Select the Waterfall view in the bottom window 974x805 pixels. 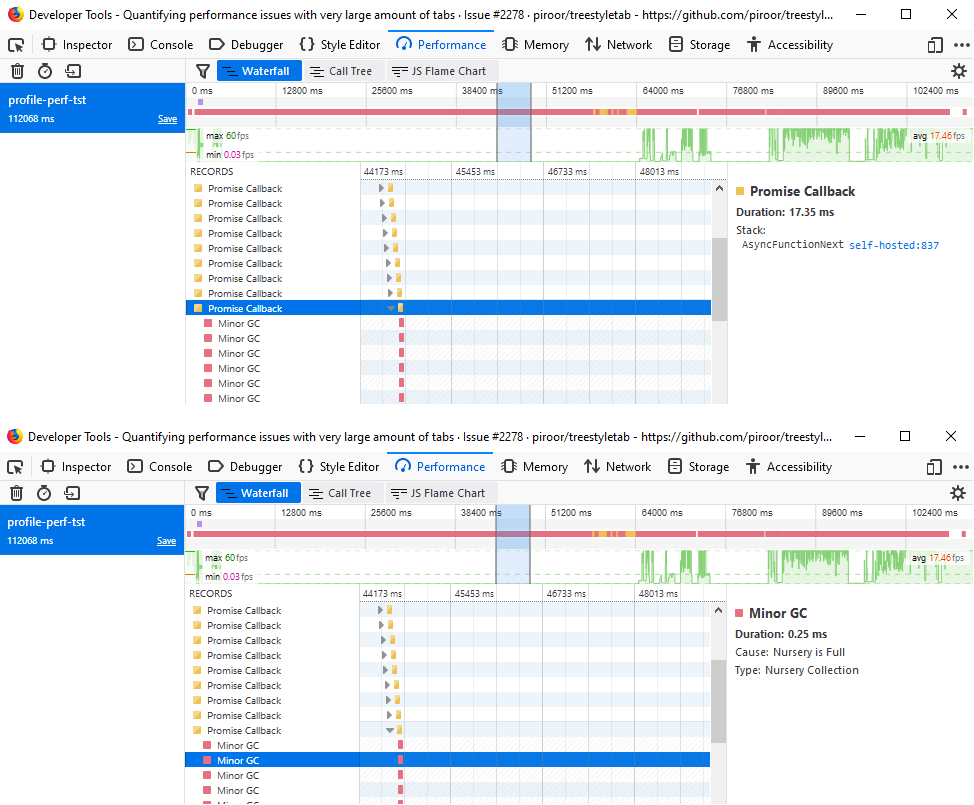258,492
